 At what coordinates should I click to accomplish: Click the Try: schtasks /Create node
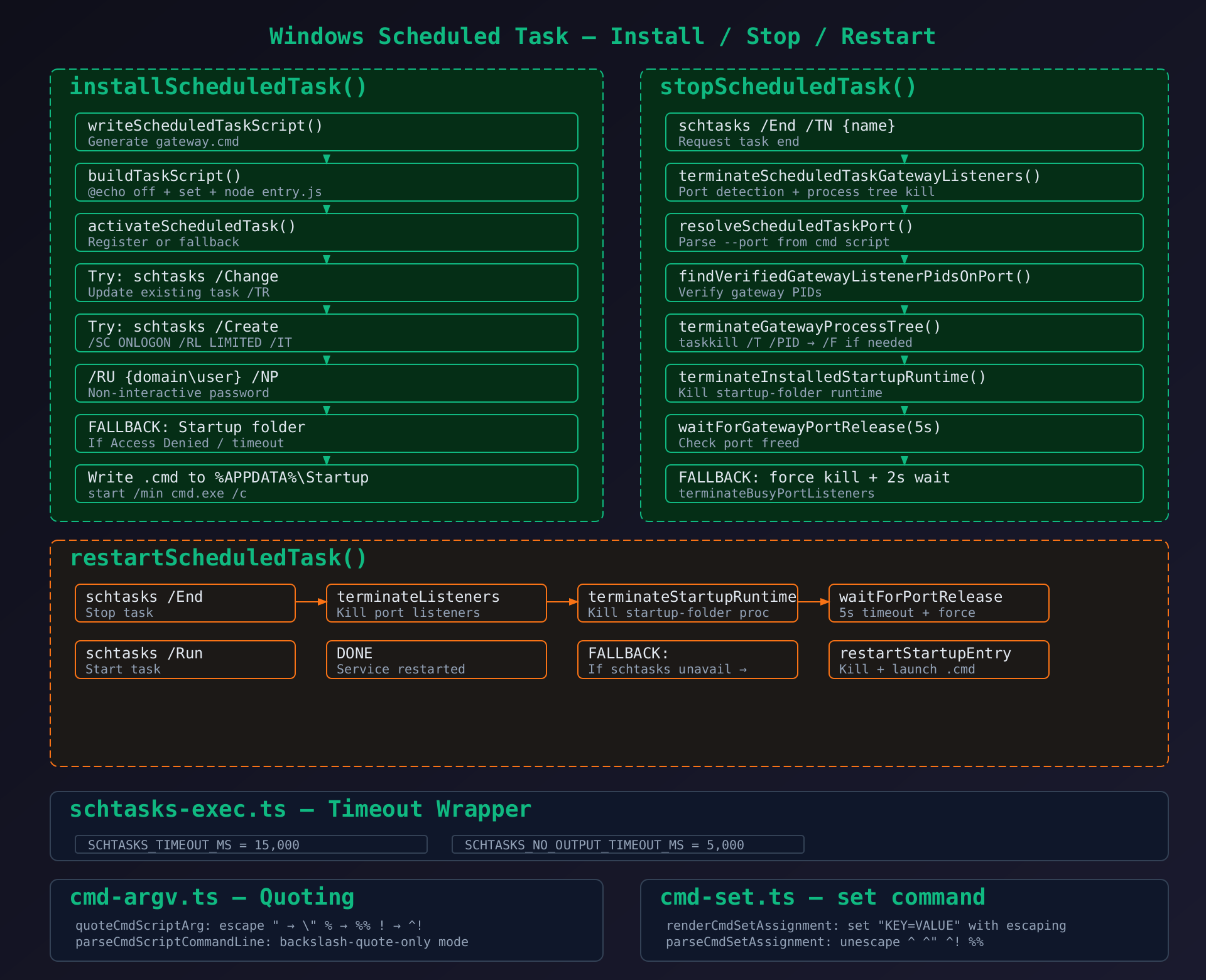coord(326,333)
